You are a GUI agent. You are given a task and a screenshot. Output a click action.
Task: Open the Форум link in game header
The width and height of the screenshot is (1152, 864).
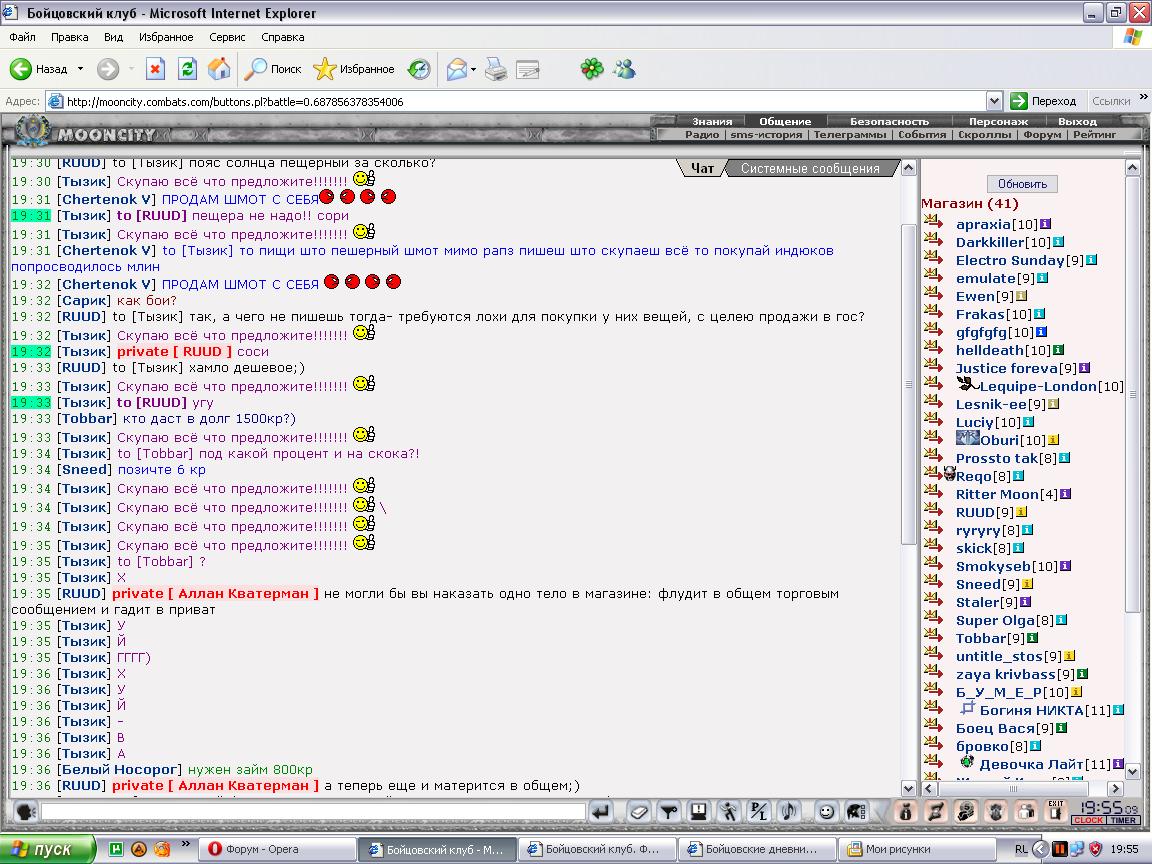pyautogui.click(x=1042, y=134)
